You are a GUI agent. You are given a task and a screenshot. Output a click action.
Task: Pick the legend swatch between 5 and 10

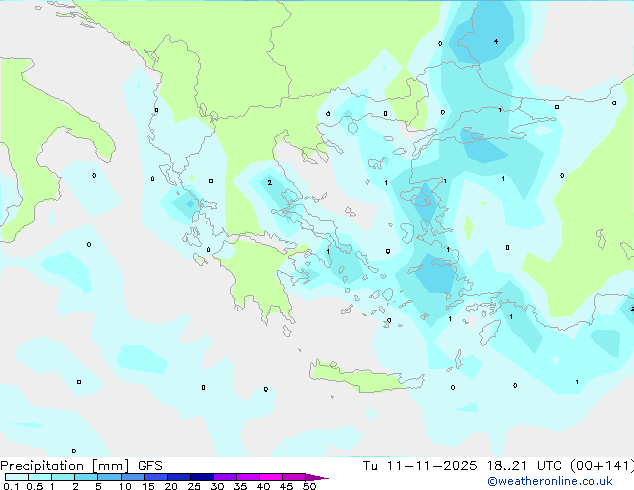tap(109, 477)
